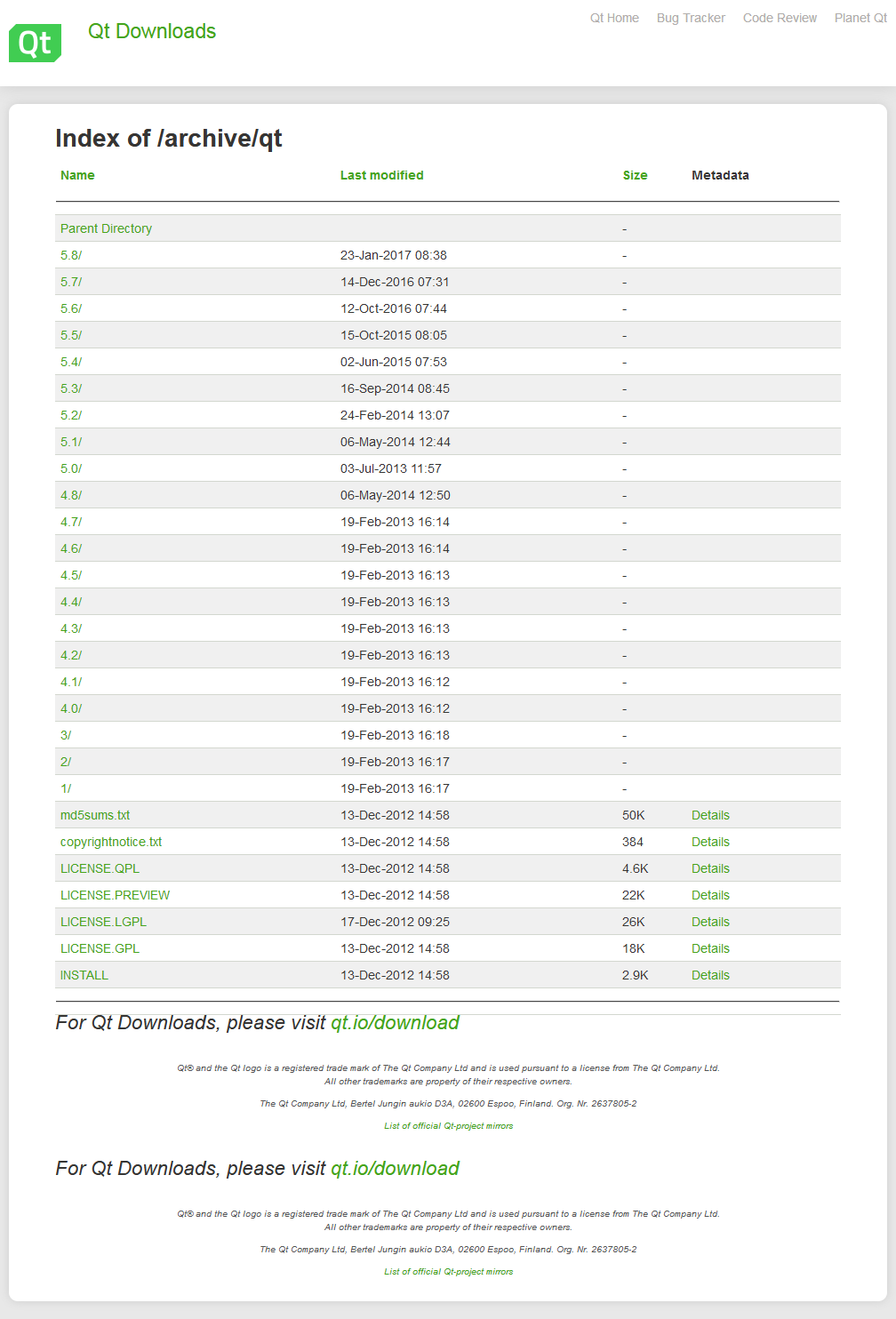View Details metadata for LICENSE.GPL

[710, 948]
